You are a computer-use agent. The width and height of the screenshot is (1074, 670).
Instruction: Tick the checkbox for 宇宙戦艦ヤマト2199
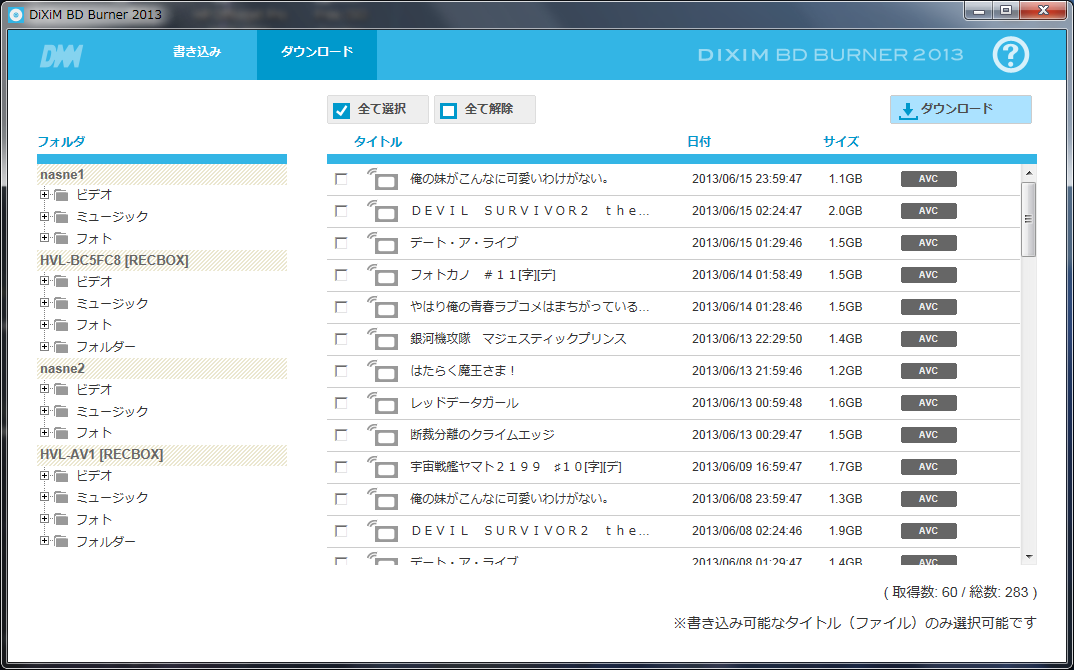pos(341,467)
